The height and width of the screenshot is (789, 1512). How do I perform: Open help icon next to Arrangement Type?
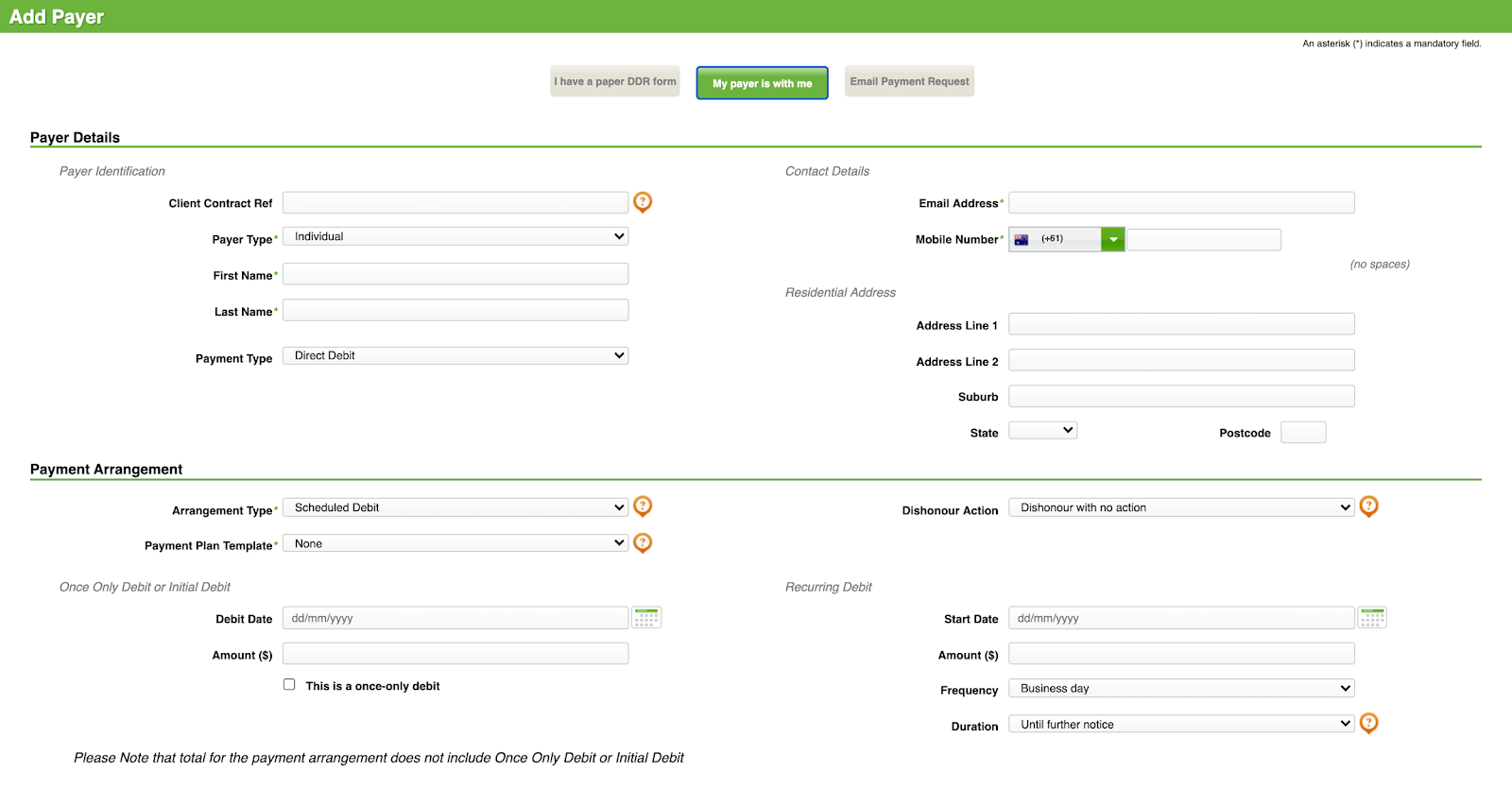[643, 506]
